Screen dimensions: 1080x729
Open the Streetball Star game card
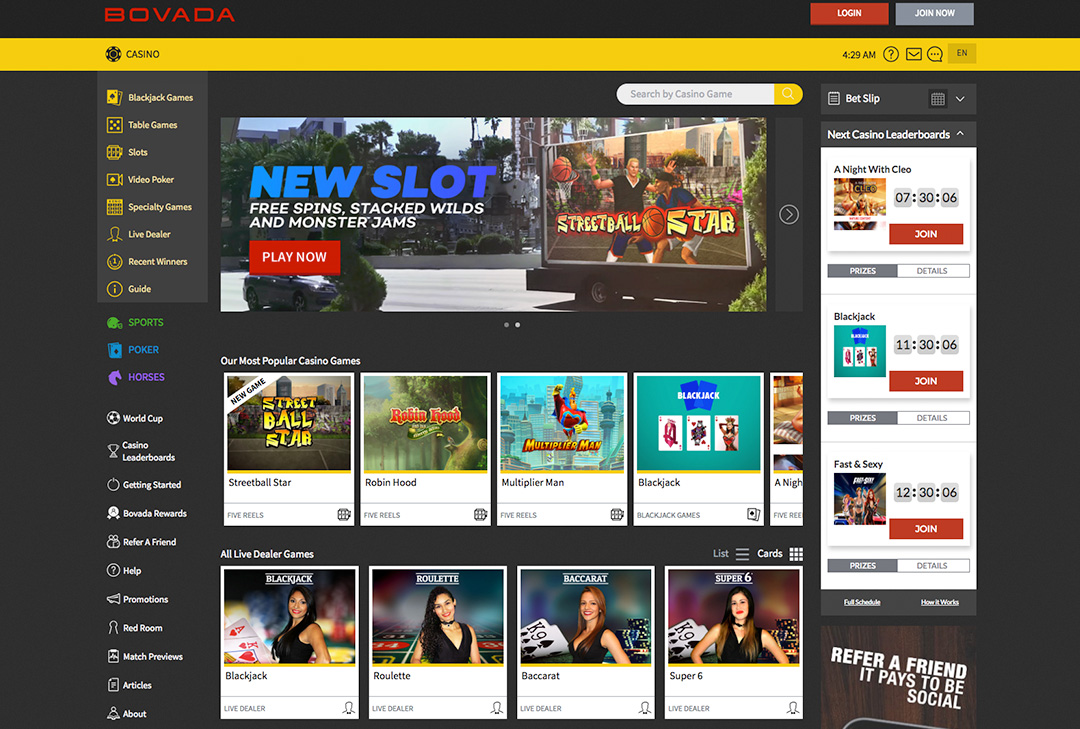pos(289,449)
